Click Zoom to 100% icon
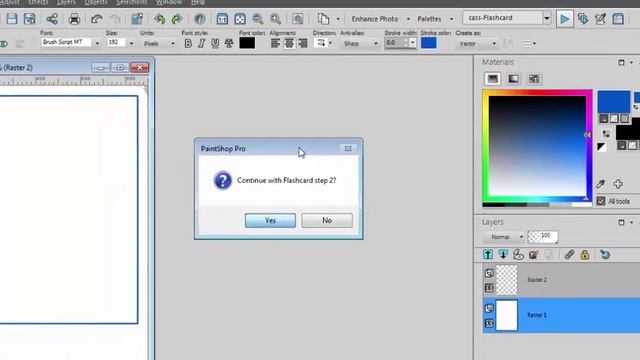 222,19
